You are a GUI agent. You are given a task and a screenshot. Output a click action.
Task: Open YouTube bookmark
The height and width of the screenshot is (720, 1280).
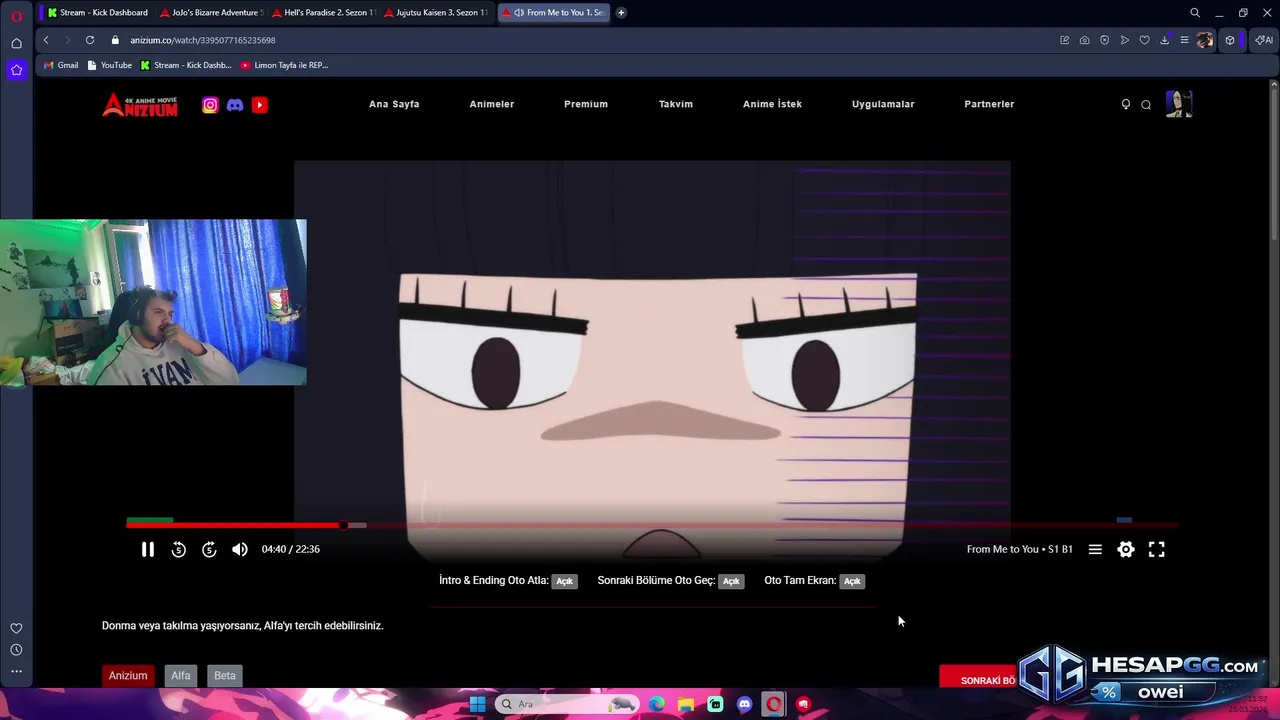tap(109, 65)
